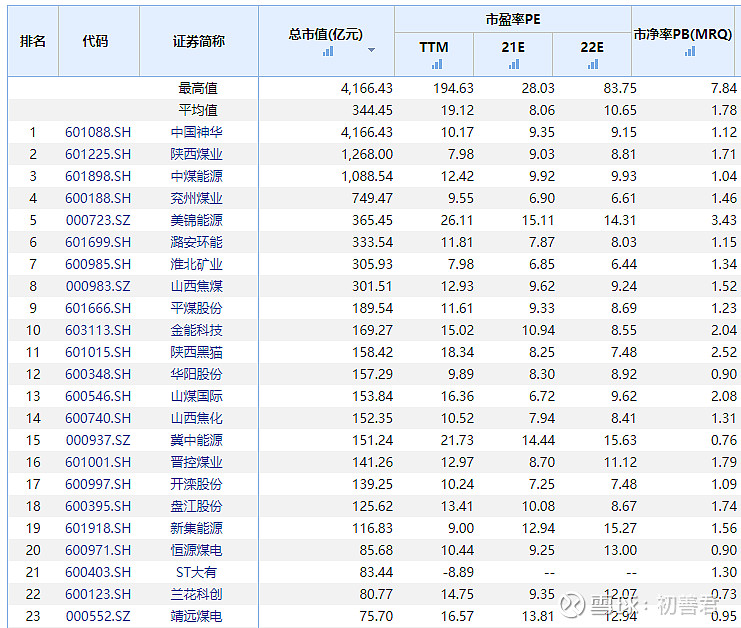Open stock code 000552.SZ
Screen dimensions: 741x628
(x=98, y=616)
